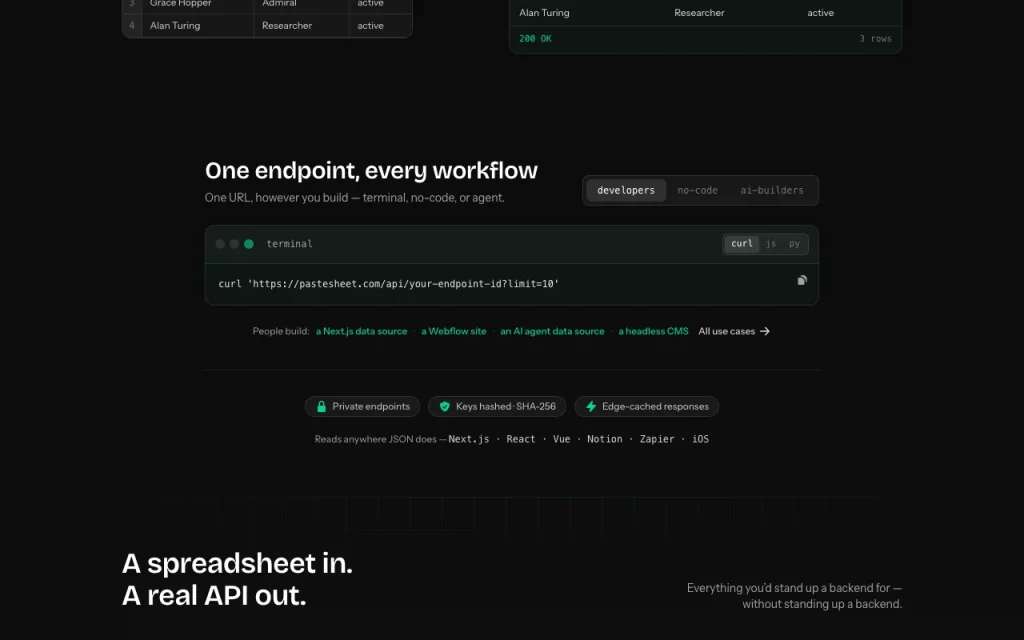
Task: Click the 200 OK status text
Action: [x=536, y=39]
